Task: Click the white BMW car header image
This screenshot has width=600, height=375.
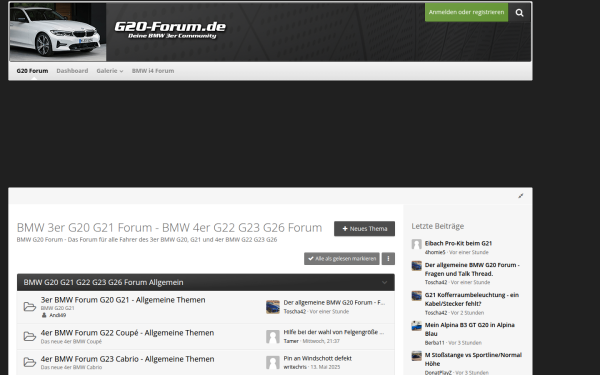Action: [58, 32]
